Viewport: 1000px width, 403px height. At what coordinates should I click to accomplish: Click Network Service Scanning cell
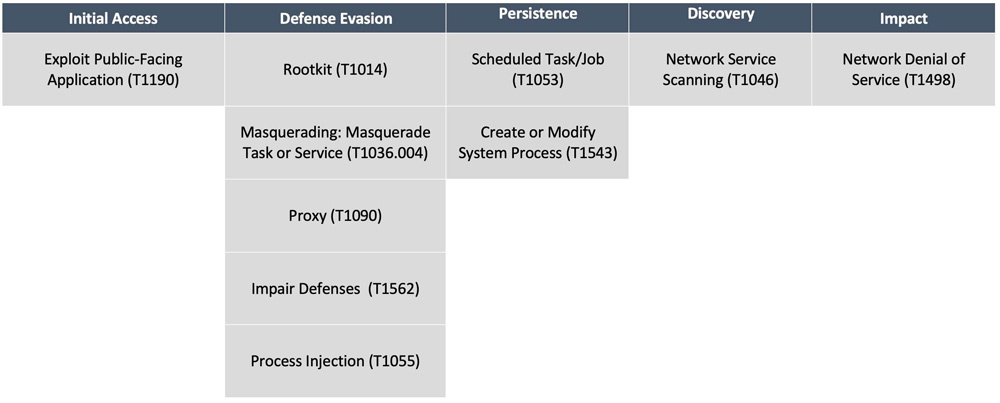[720, 69]
